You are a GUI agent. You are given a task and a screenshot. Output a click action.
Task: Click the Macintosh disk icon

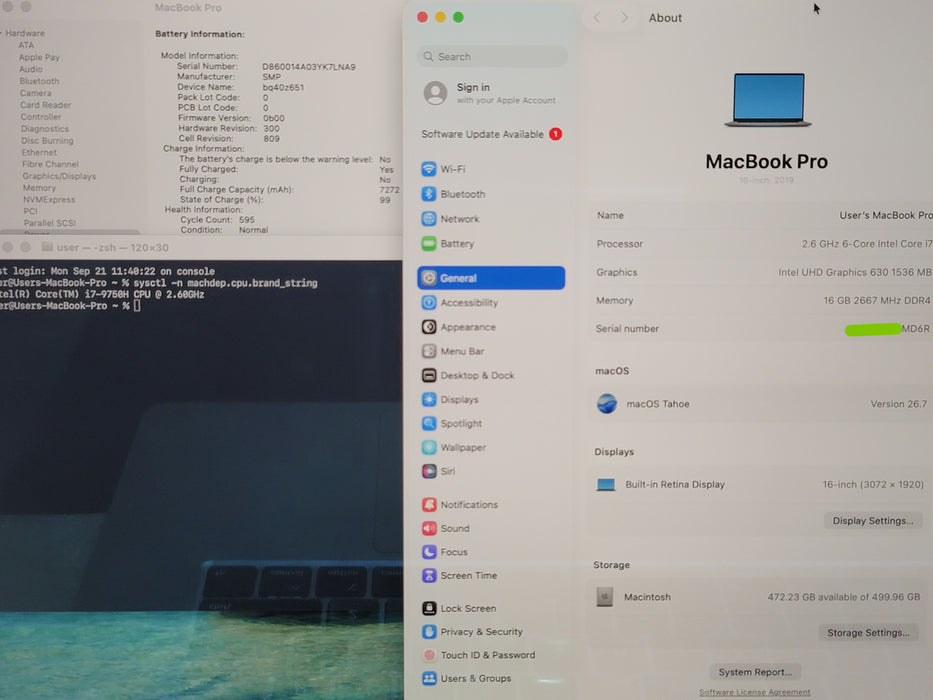[605, 596]
